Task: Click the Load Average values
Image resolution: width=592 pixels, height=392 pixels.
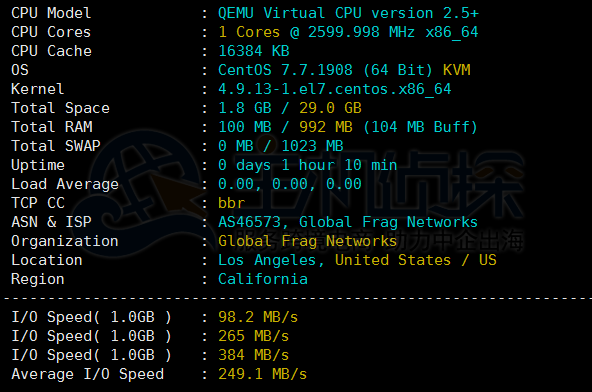Action: [290, 184]
